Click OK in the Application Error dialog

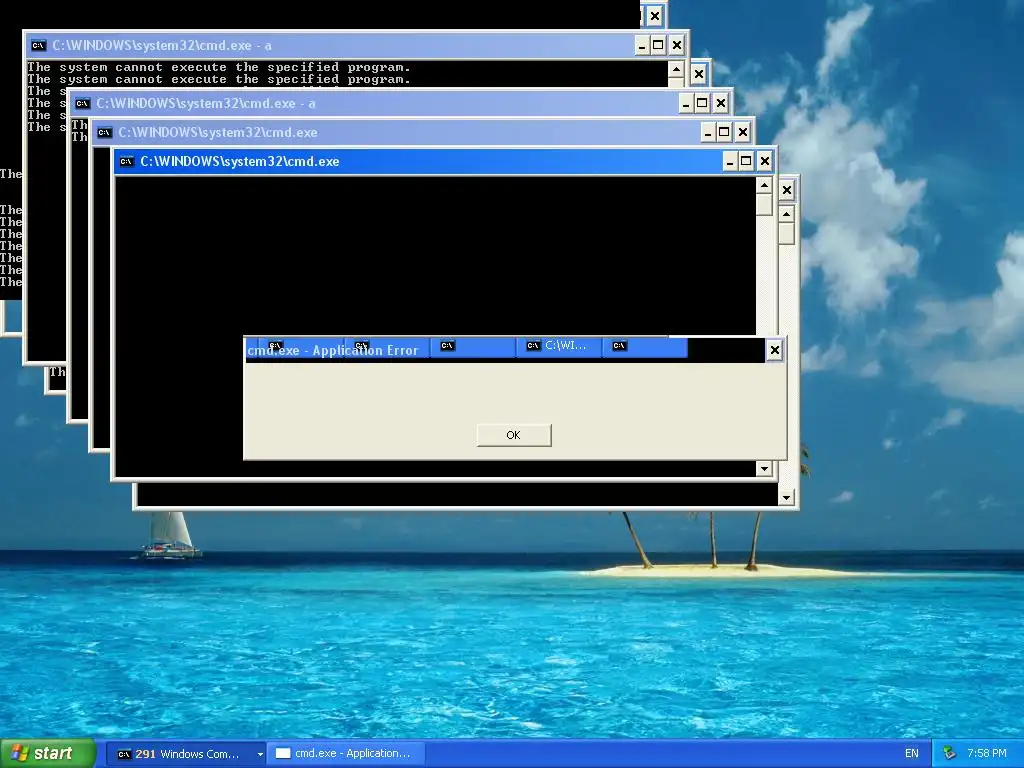[x=514, y=435]
